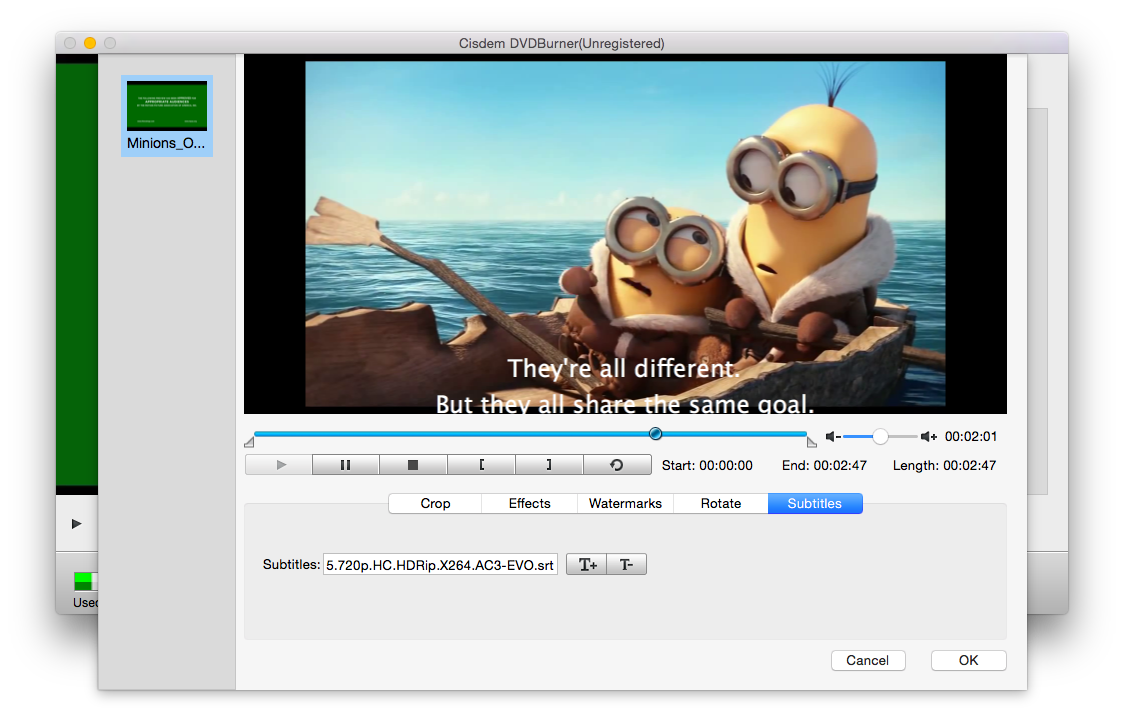
Task: Cancel the subtitle editing dialog
Action: tap(868, 660)
